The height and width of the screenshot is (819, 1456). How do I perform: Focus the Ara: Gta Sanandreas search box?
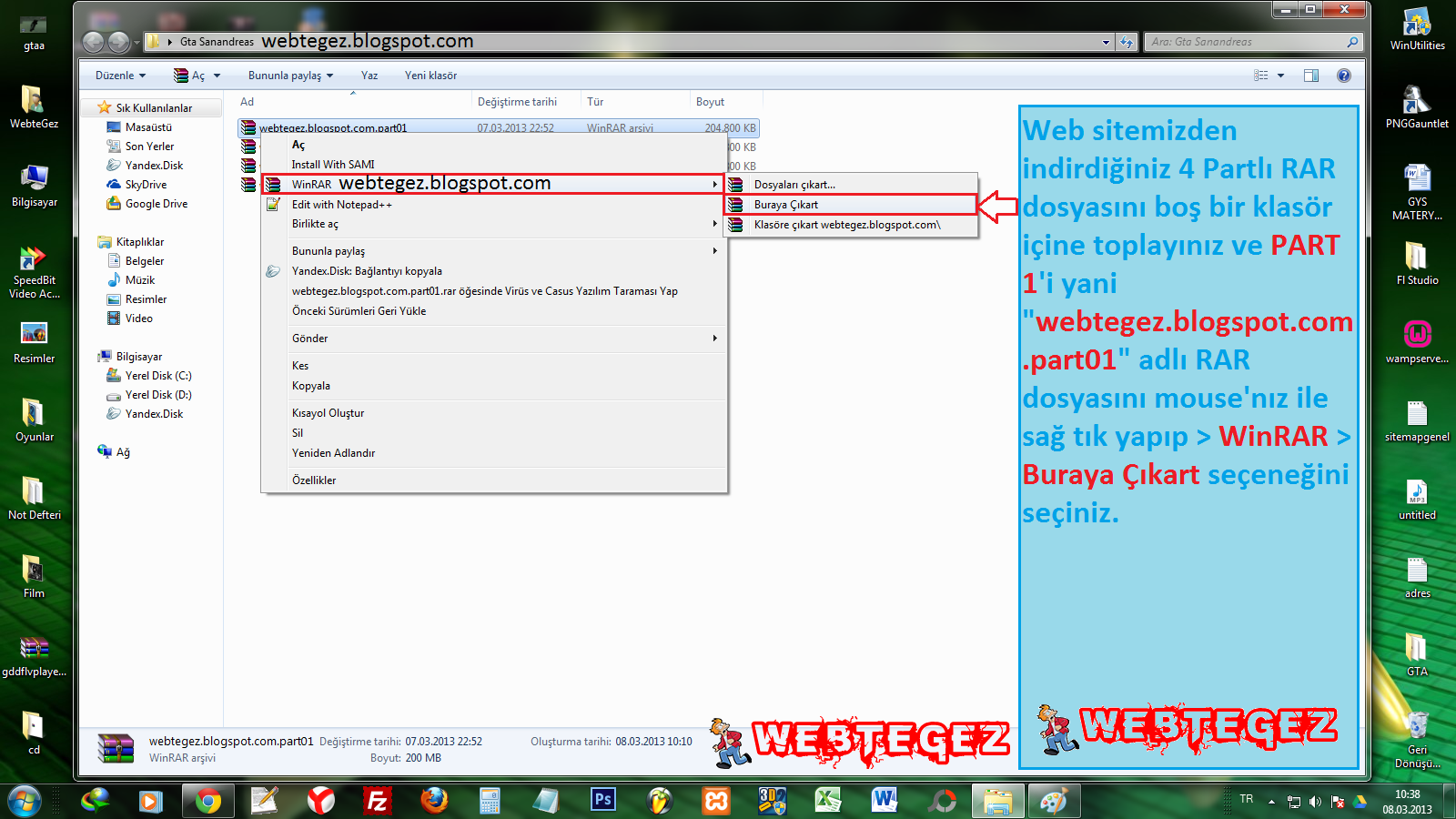click(1253, 42)
